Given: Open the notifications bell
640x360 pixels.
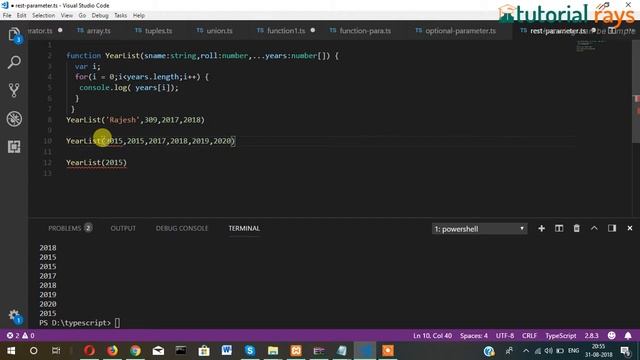Looking at the screenshot, I should 628,336.
